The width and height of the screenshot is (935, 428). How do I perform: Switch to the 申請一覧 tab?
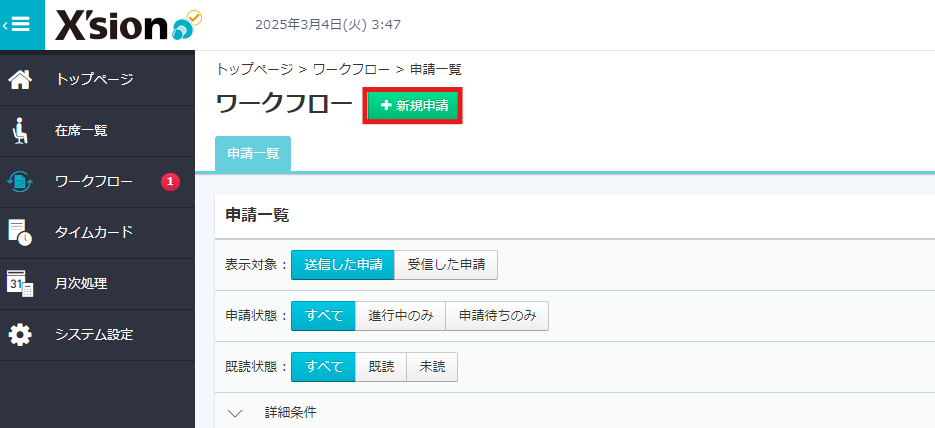(x=253, y=154)
